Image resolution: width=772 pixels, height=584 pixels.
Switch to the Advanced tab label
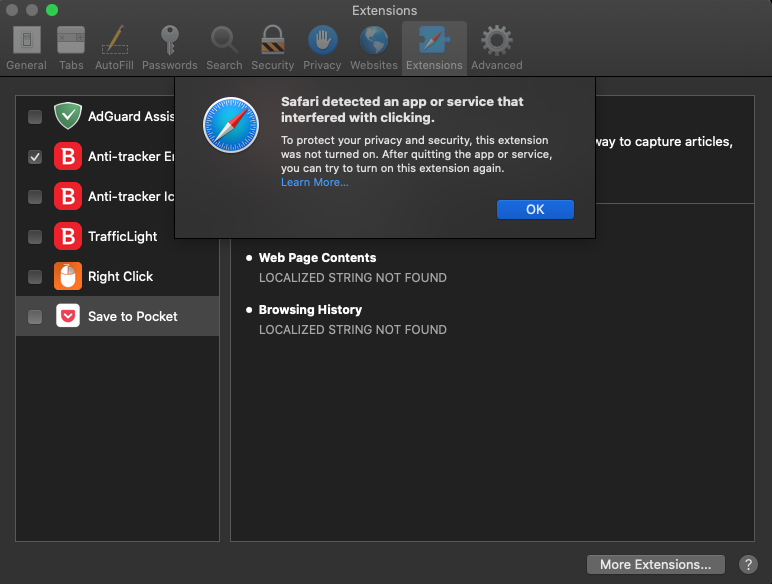point(497,65)
